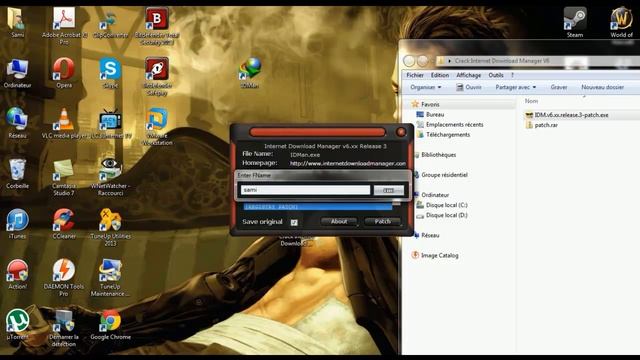Viewport: 640px width, 360px height.
Task: Open the Fichier menu in Explorer
Action: [415, 75]
